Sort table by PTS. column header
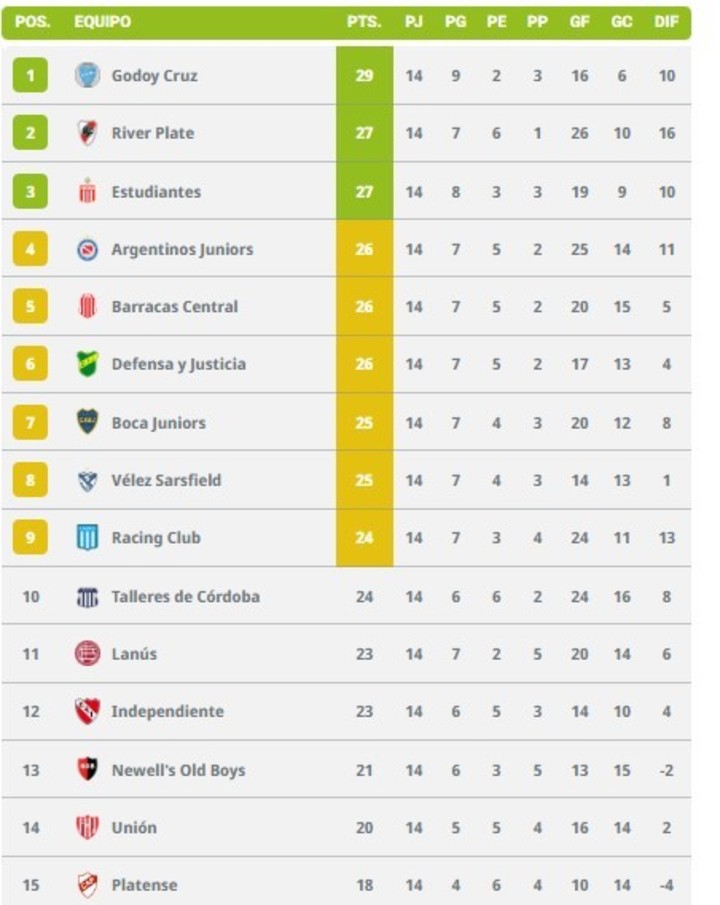Screen dimensions: 720x905 [364, 21]
